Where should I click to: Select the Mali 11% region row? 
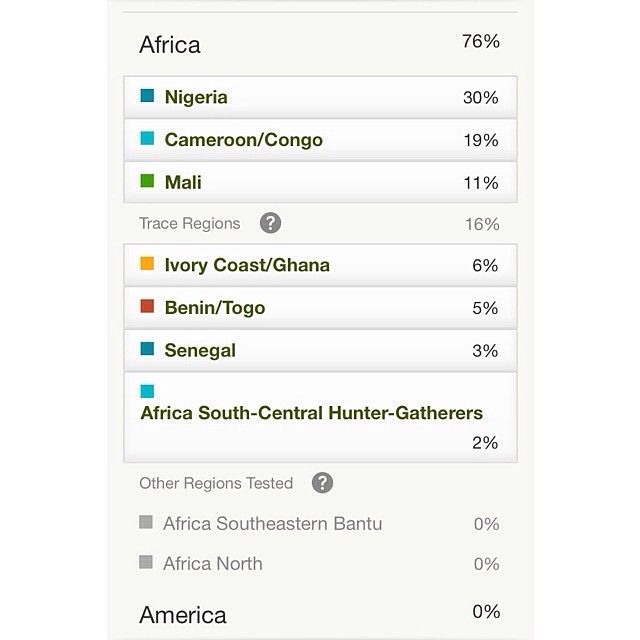pos(320,182)
